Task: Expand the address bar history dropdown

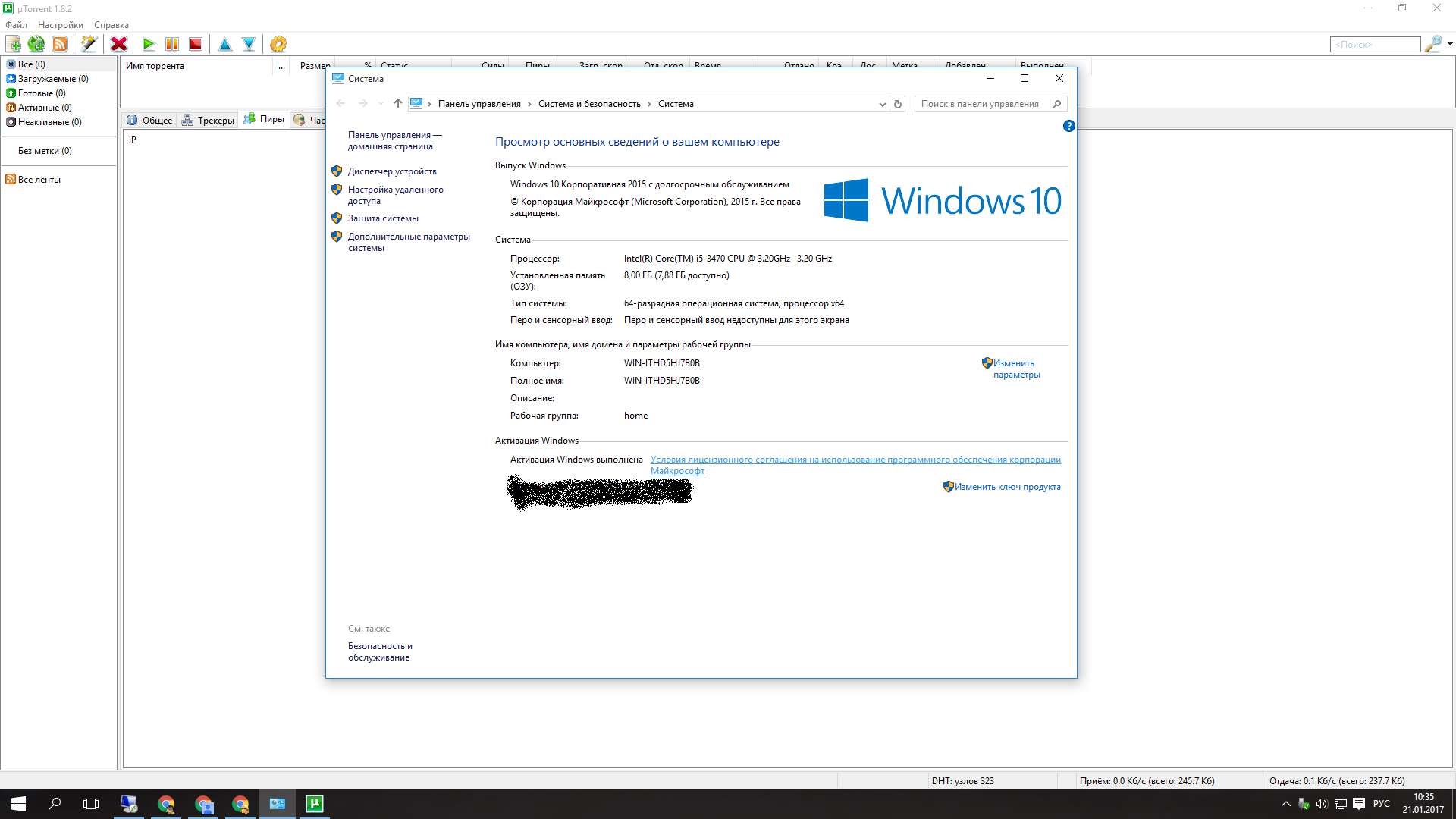Action: [x=882, y=105]
